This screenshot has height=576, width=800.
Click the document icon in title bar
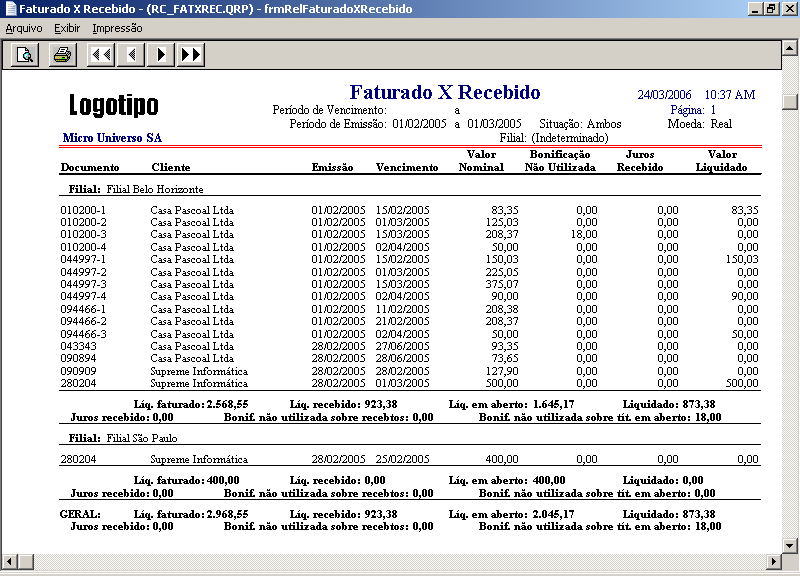(10, 9)
